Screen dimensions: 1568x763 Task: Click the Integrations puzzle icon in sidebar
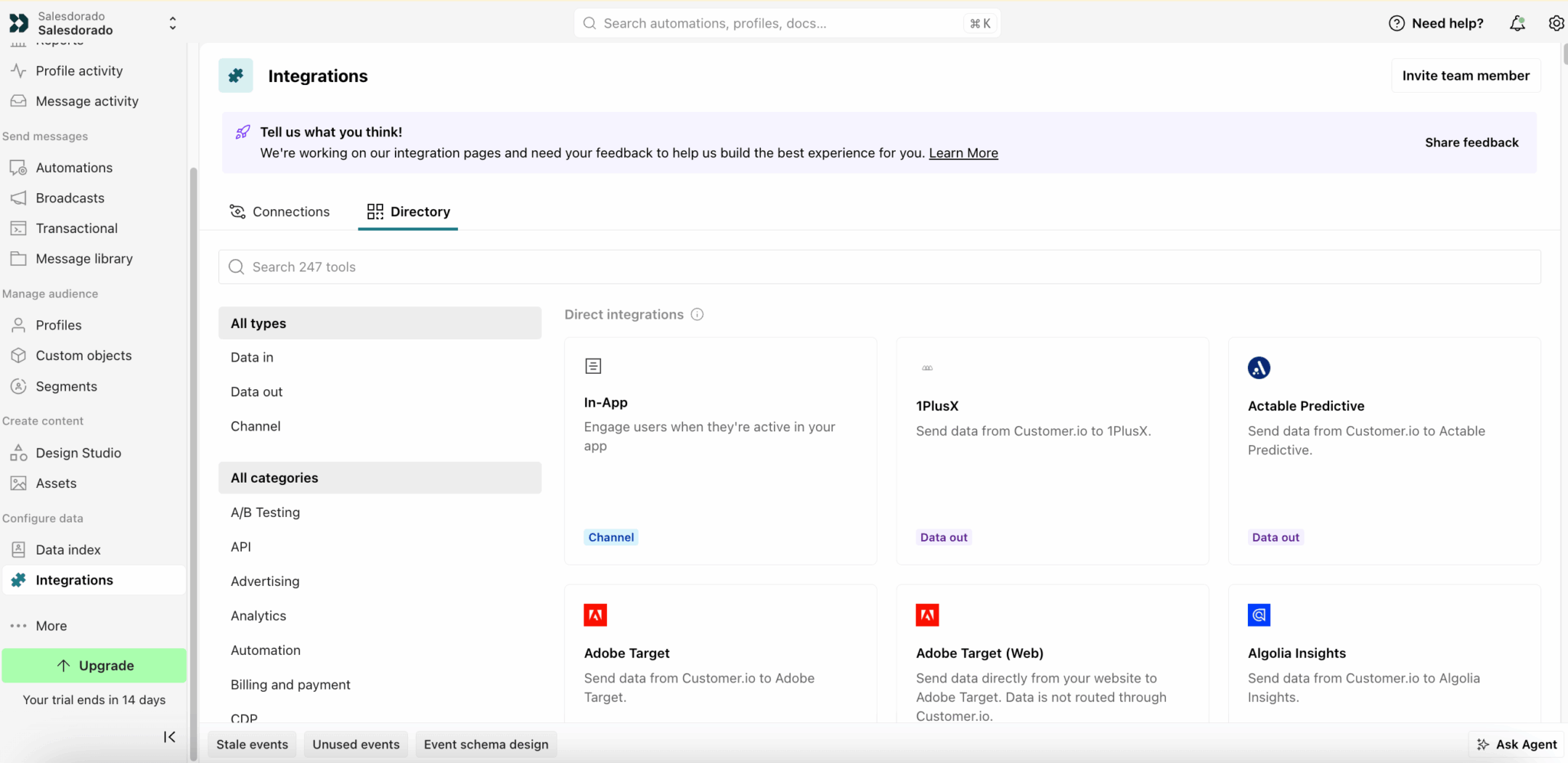[18, 580]
